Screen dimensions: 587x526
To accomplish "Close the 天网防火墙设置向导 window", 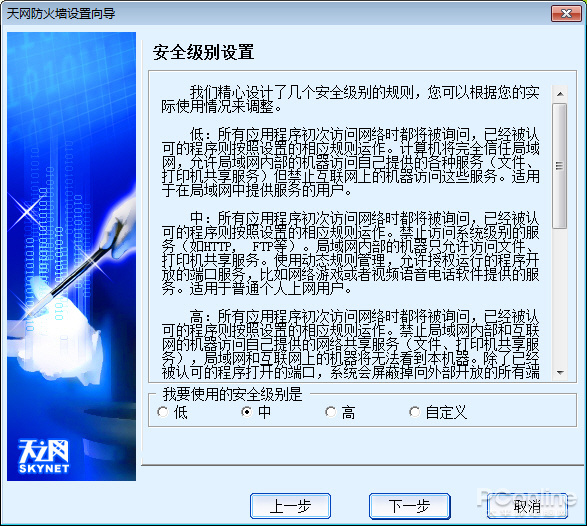I will pyautogui.click(x=567, y=13).
